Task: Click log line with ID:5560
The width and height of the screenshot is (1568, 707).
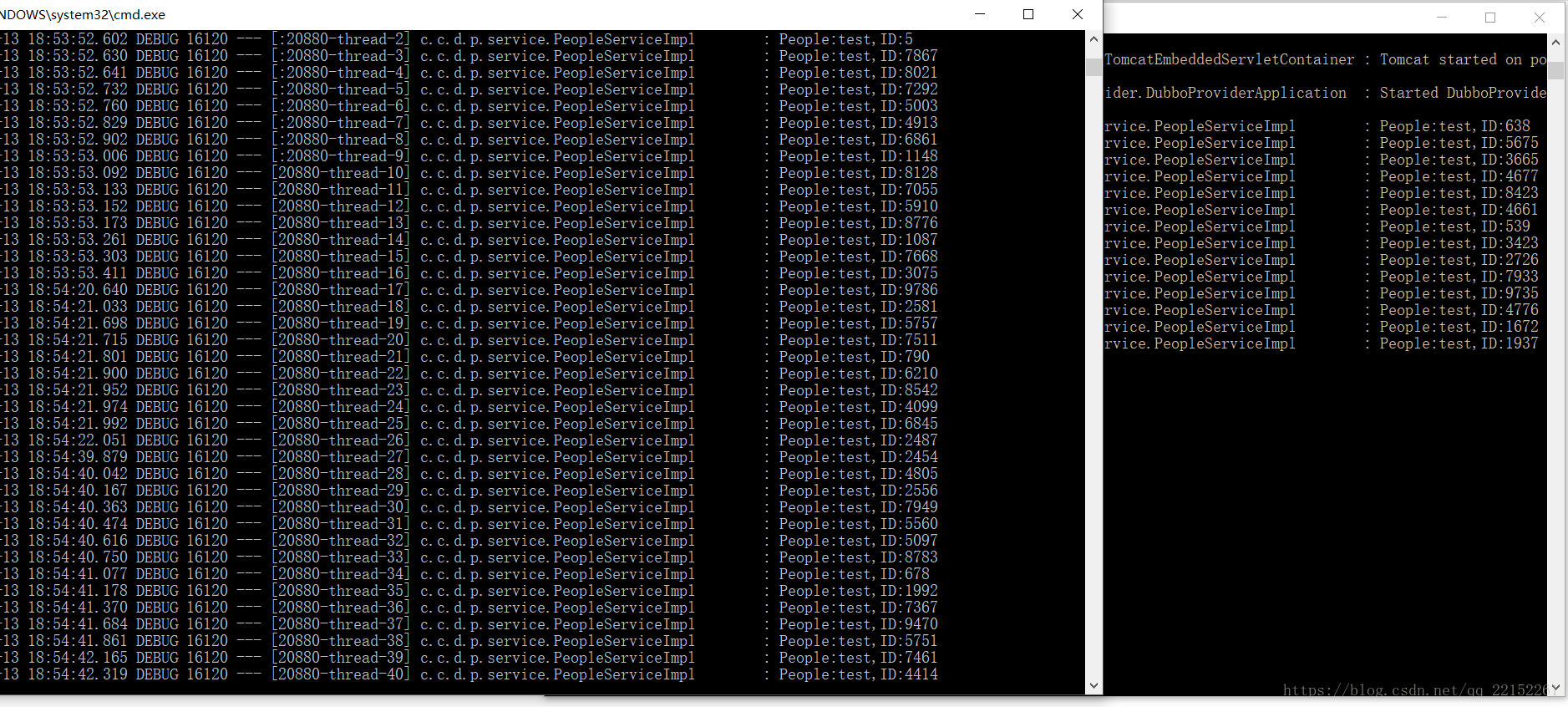Action: coord(469,524)
